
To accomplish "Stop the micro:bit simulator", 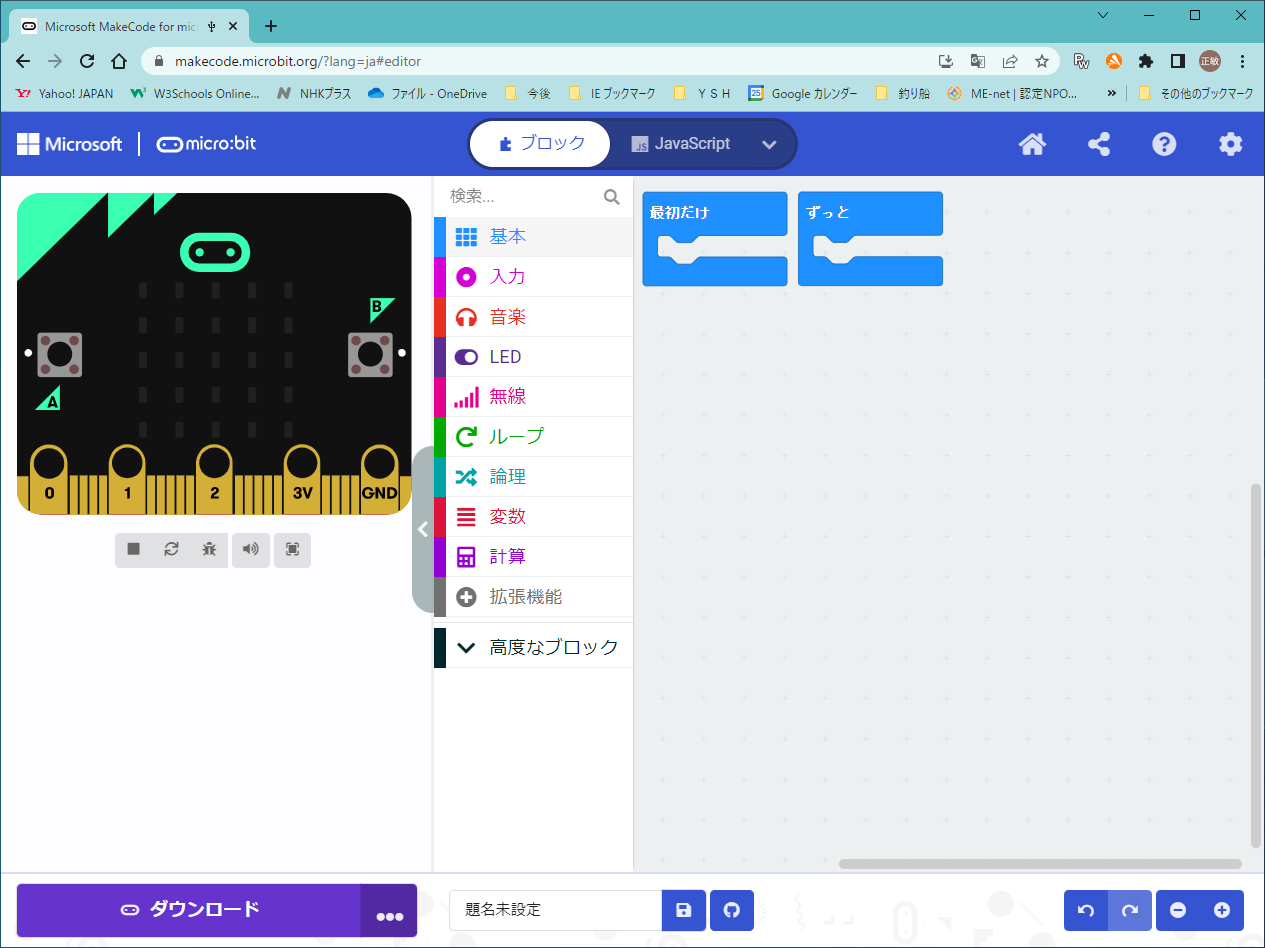I will pyautogui.click(x=134, y=549).
